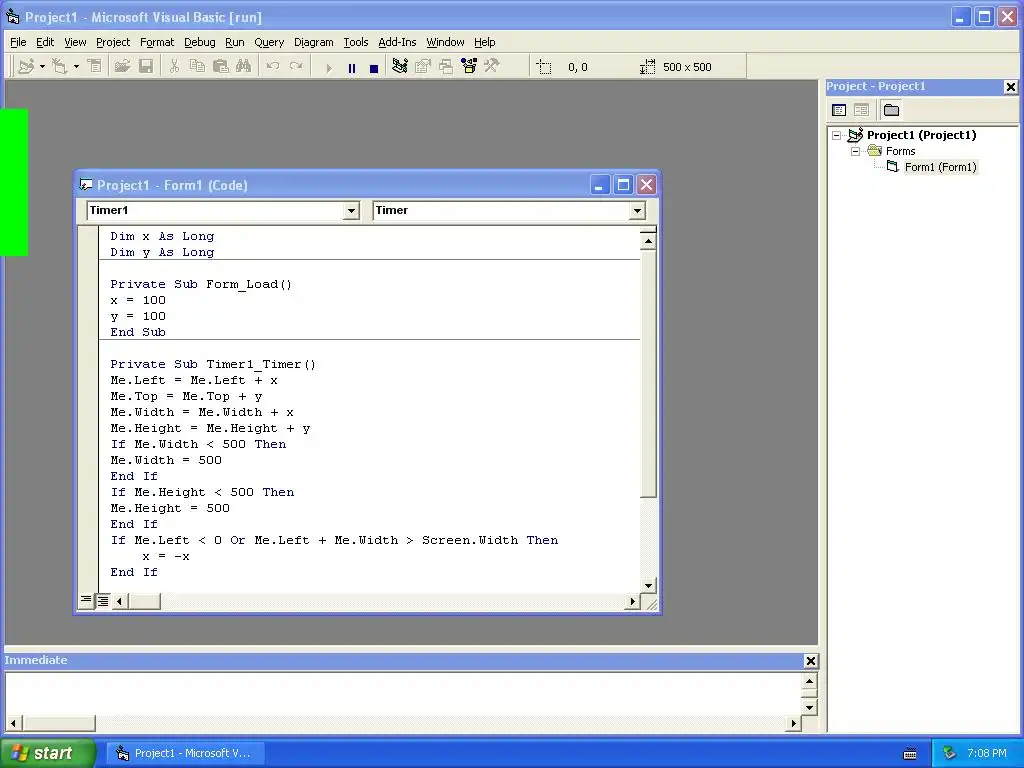
Task: Click the Save Project floppy icon
Action: 146,67
